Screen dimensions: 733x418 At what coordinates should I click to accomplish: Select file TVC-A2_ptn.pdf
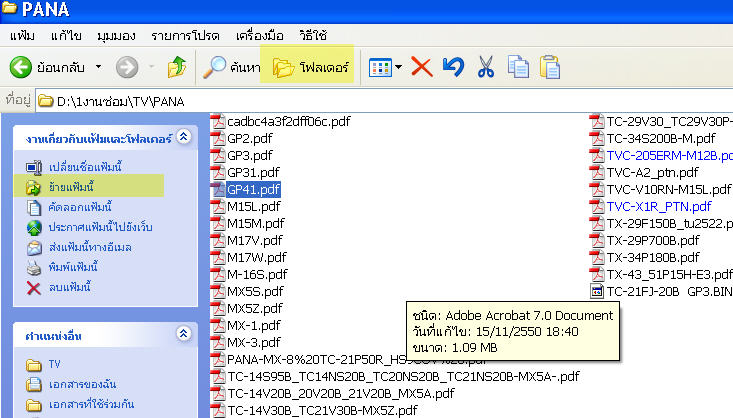coord(653,173)
